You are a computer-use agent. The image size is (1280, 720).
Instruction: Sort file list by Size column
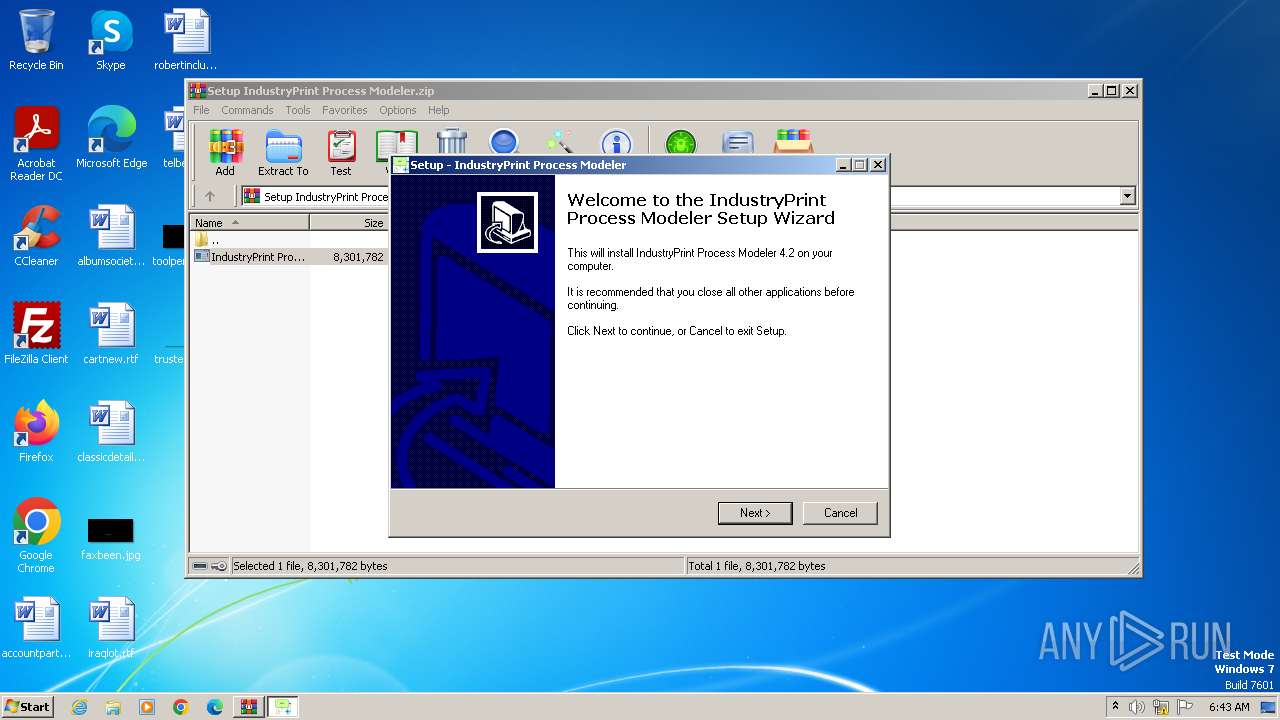(x=348, y=223)
